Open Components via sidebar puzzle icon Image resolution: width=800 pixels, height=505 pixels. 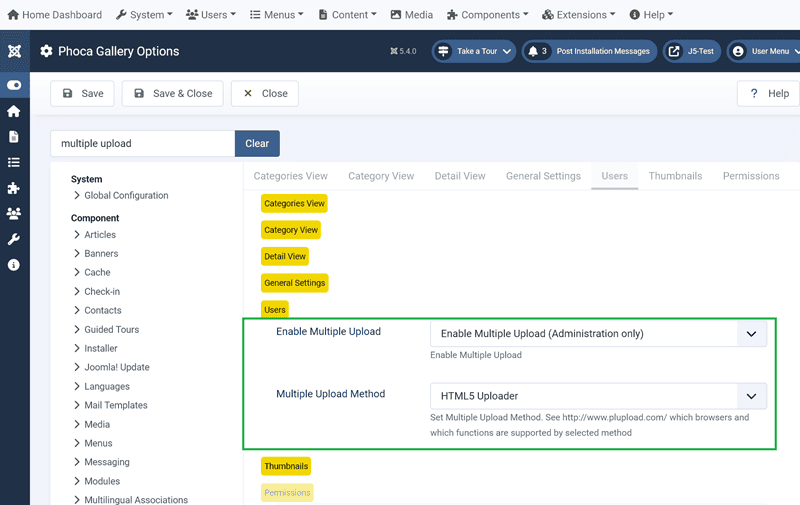click(x=14, y=188)
